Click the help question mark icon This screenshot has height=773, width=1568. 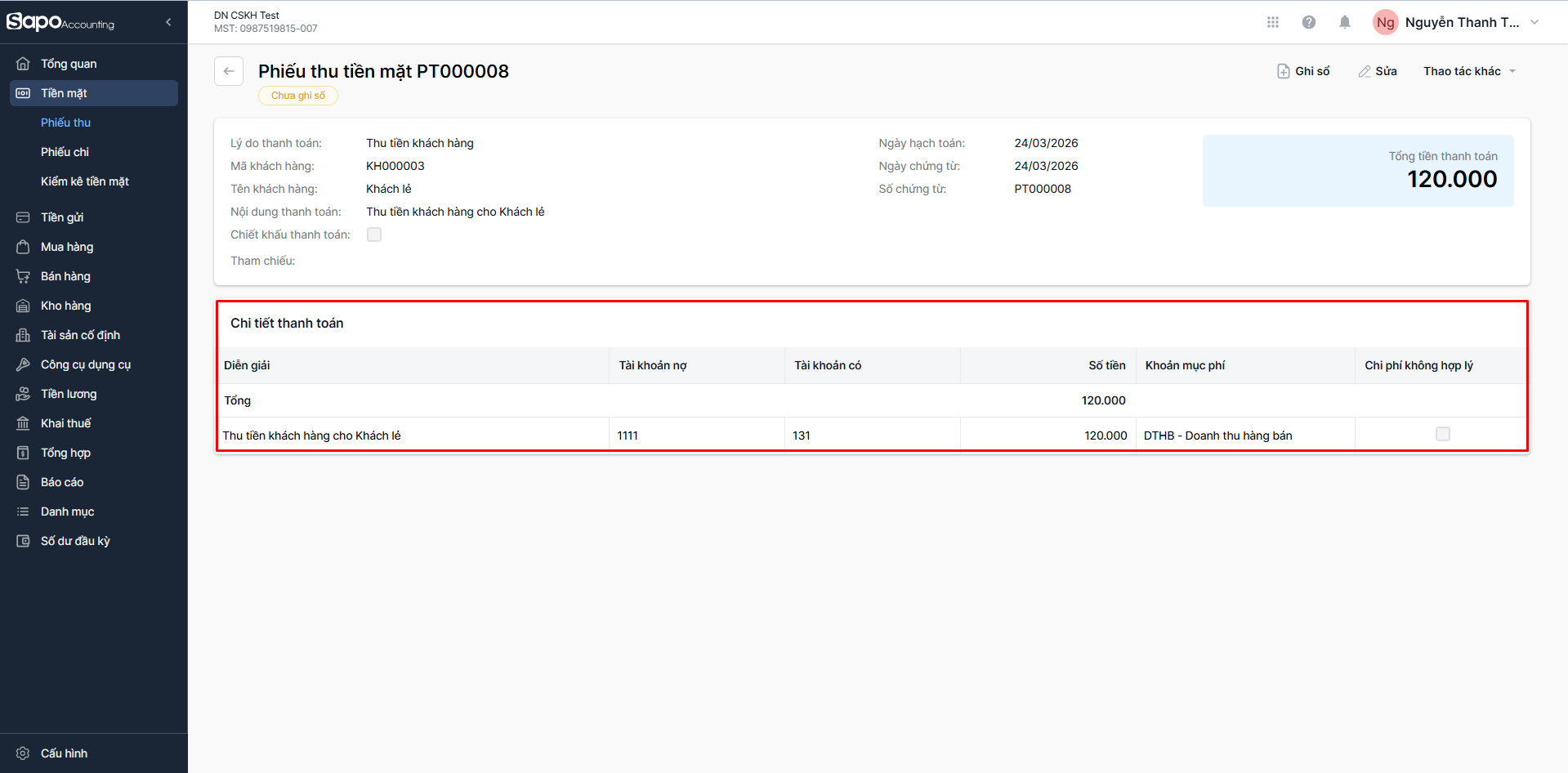coord(1308,22)
